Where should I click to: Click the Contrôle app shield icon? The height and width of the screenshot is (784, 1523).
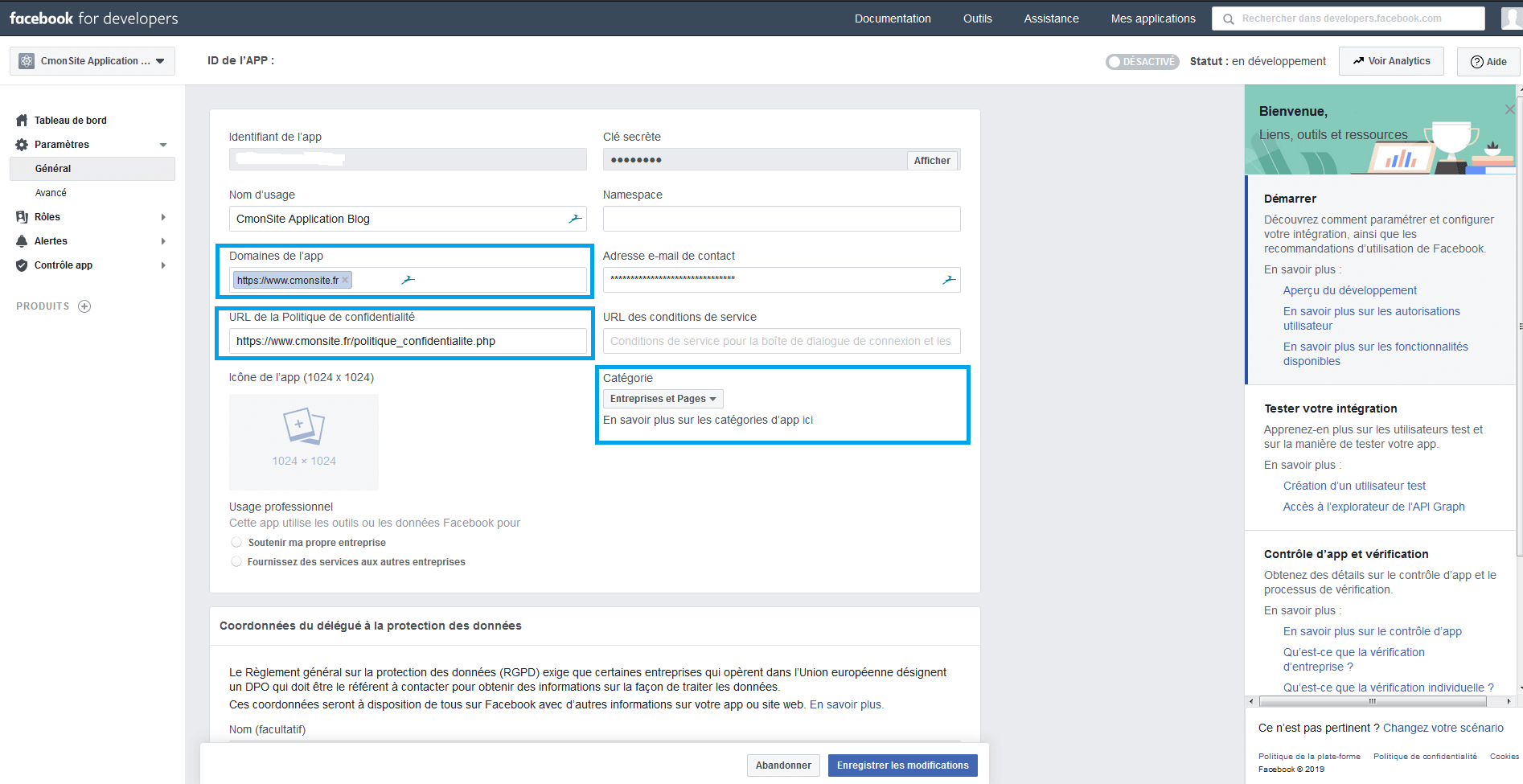pyautogui.click(x=22, y=265)
